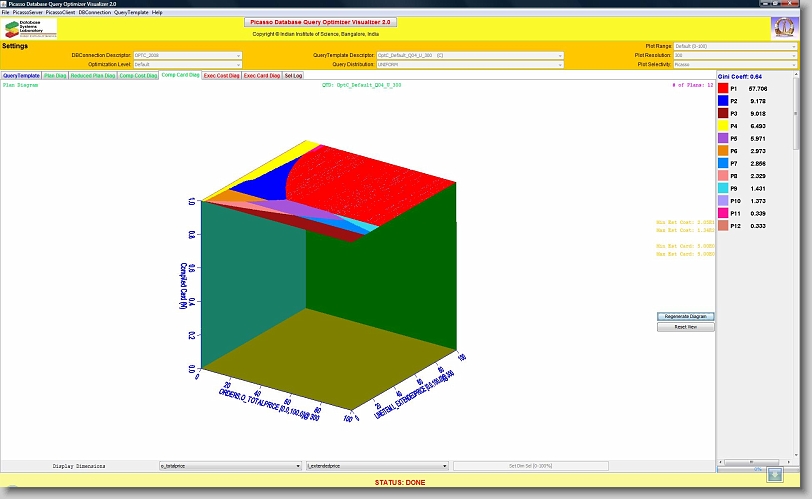The width and height of the screenshot is (812, 499).
Task: Click the Database Systems Laboratory logo
Action: [x=31, y=28]
